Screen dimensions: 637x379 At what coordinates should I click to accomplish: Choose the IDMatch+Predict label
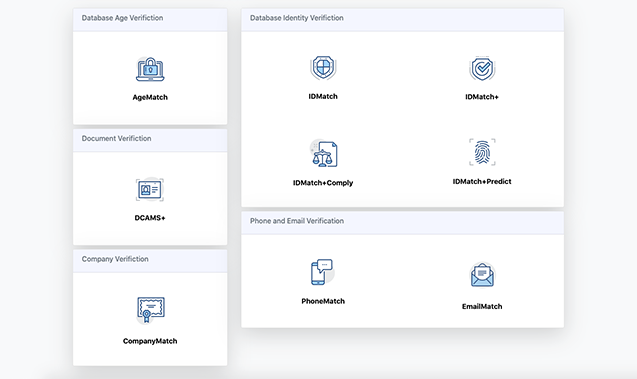[482, 182]
